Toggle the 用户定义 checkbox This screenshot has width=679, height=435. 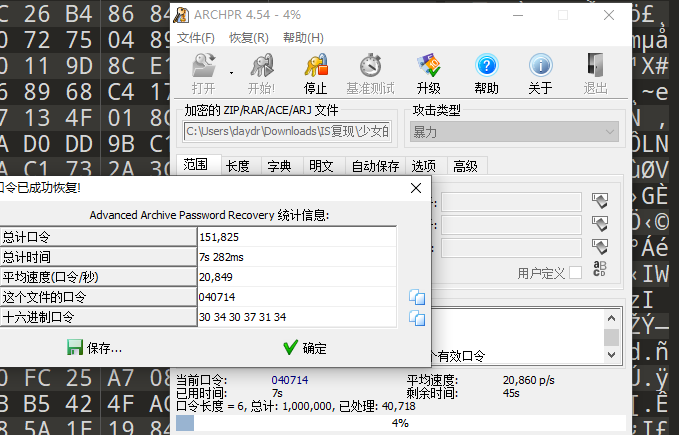[576, 273]
